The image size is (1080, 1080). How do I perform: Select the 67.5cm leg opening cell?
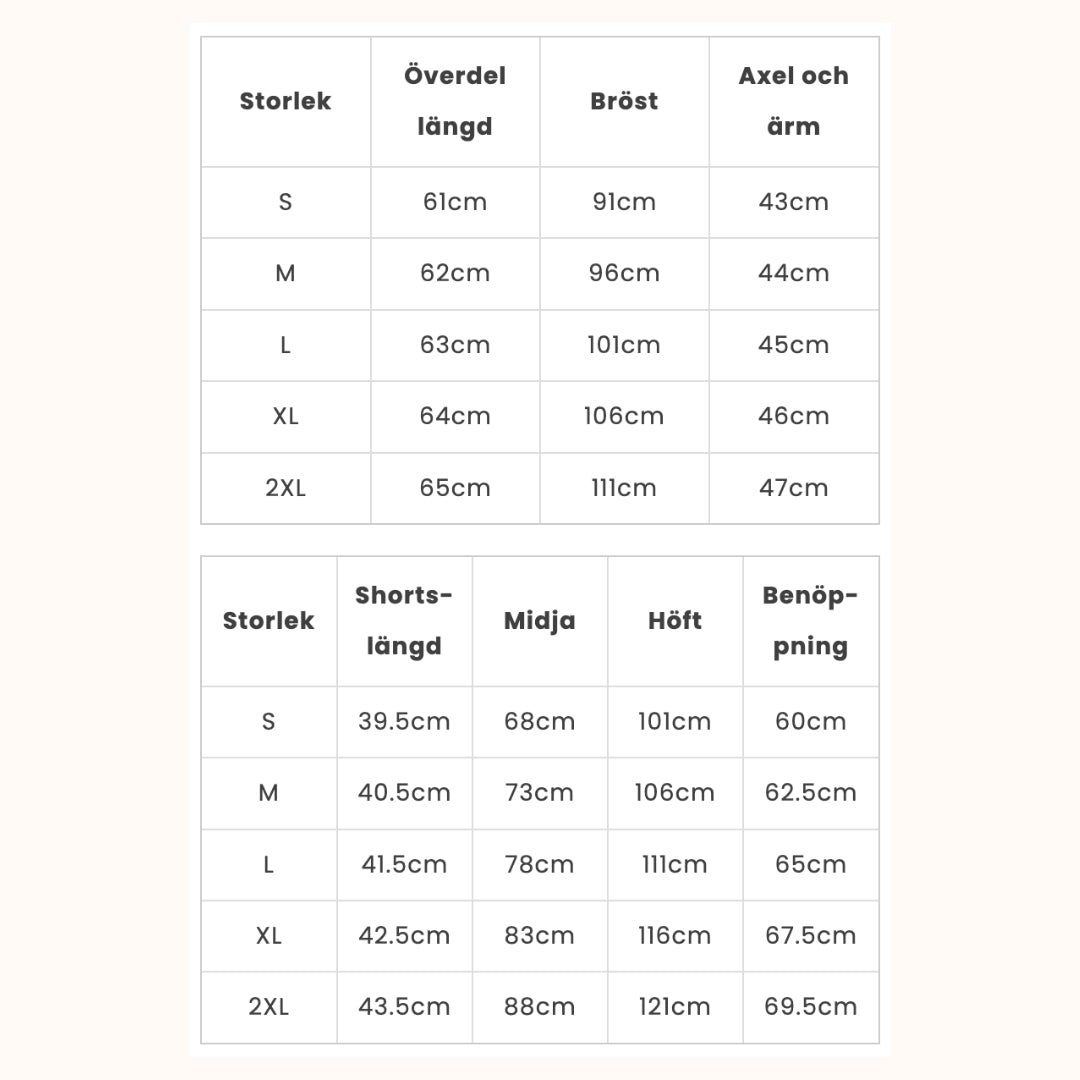[810, 935]
